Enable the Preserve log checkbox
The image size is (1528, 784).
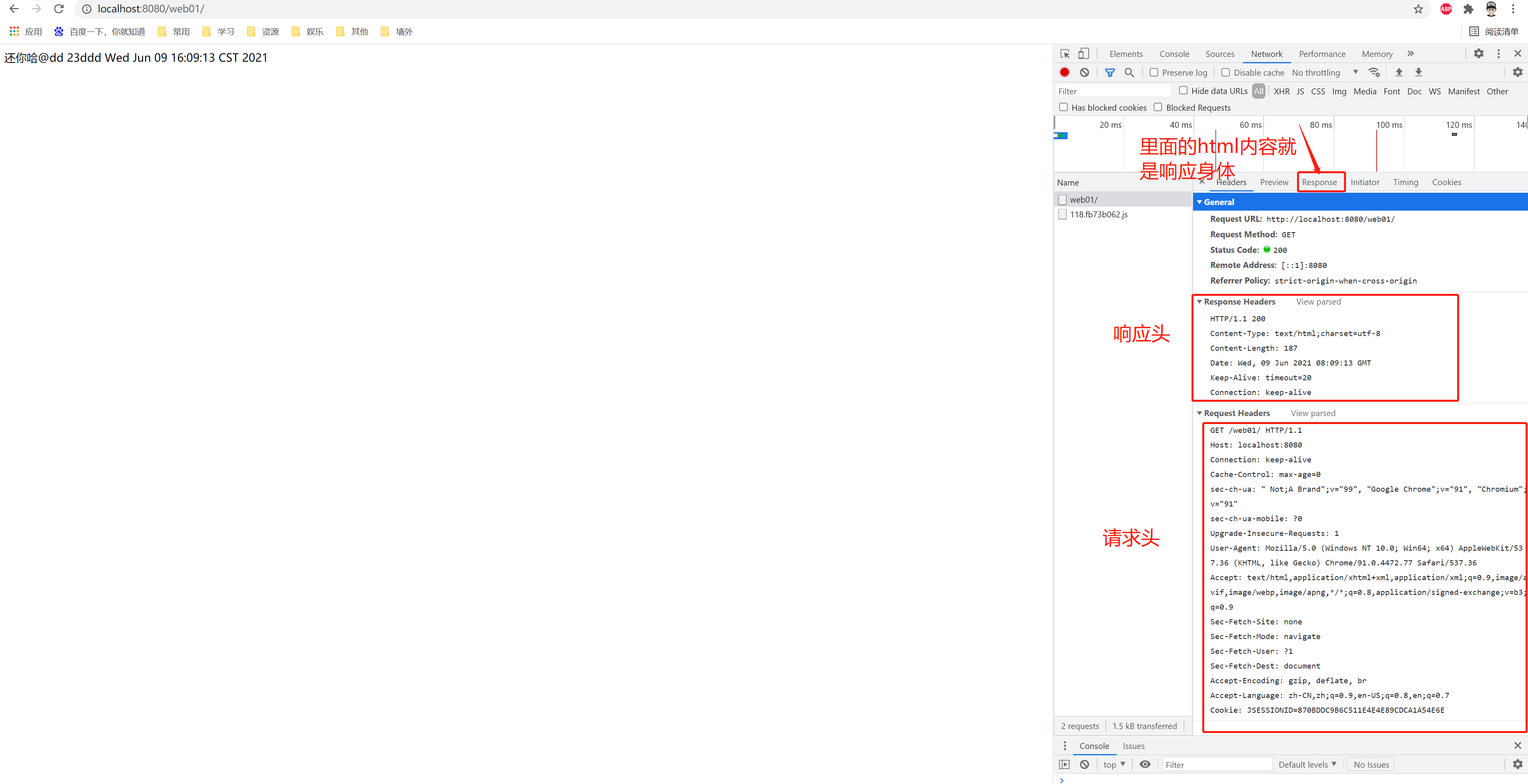point(1154,72)
